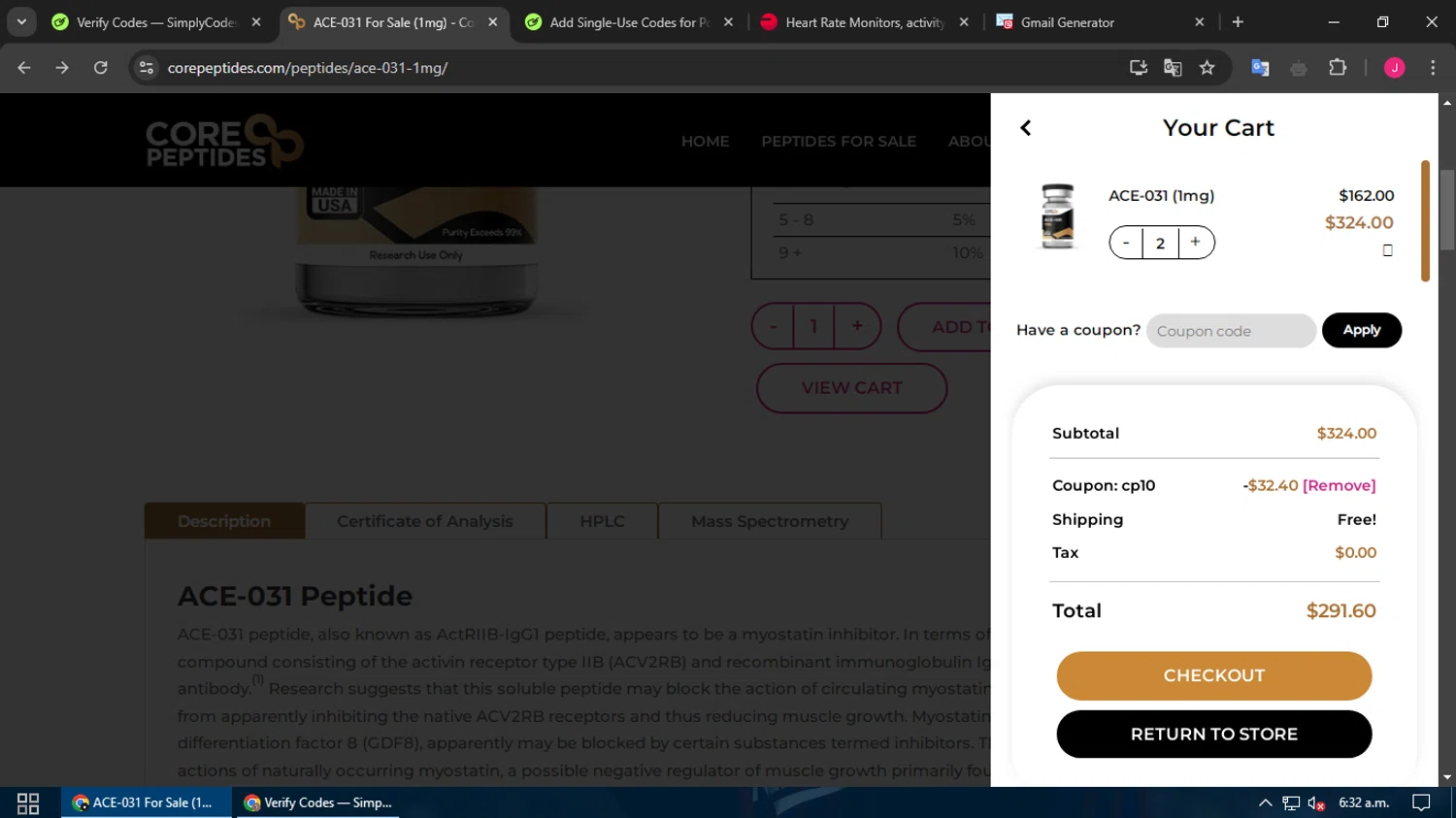Go back in browser history
This screenshot has height=818, width=1456.
(24, 68)
